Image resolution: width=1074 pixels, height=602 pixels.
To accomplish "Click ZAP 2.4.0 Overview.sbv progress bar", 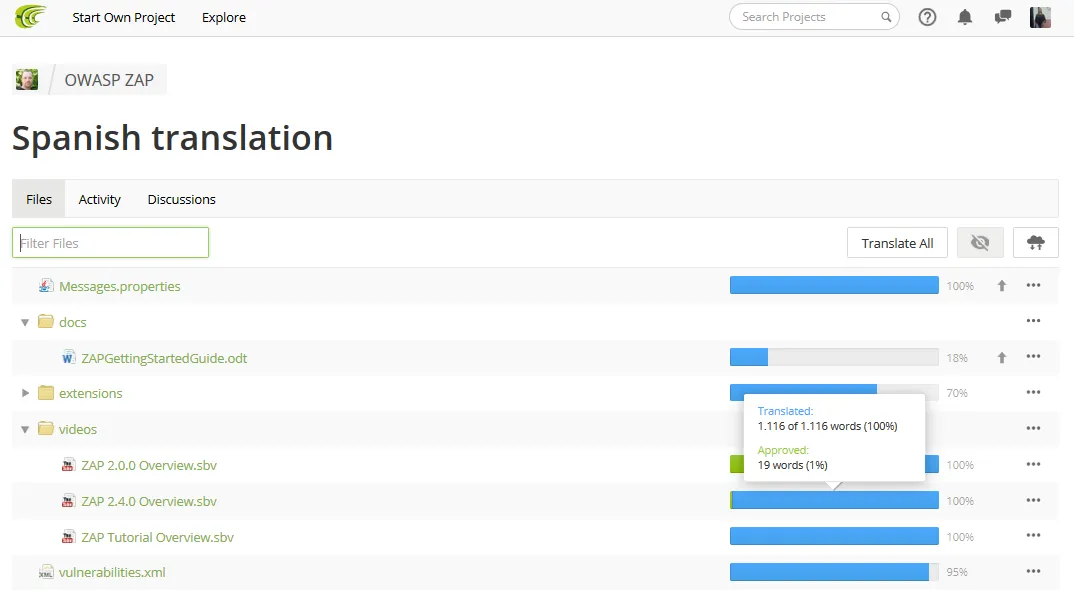I will pos(834,500).
